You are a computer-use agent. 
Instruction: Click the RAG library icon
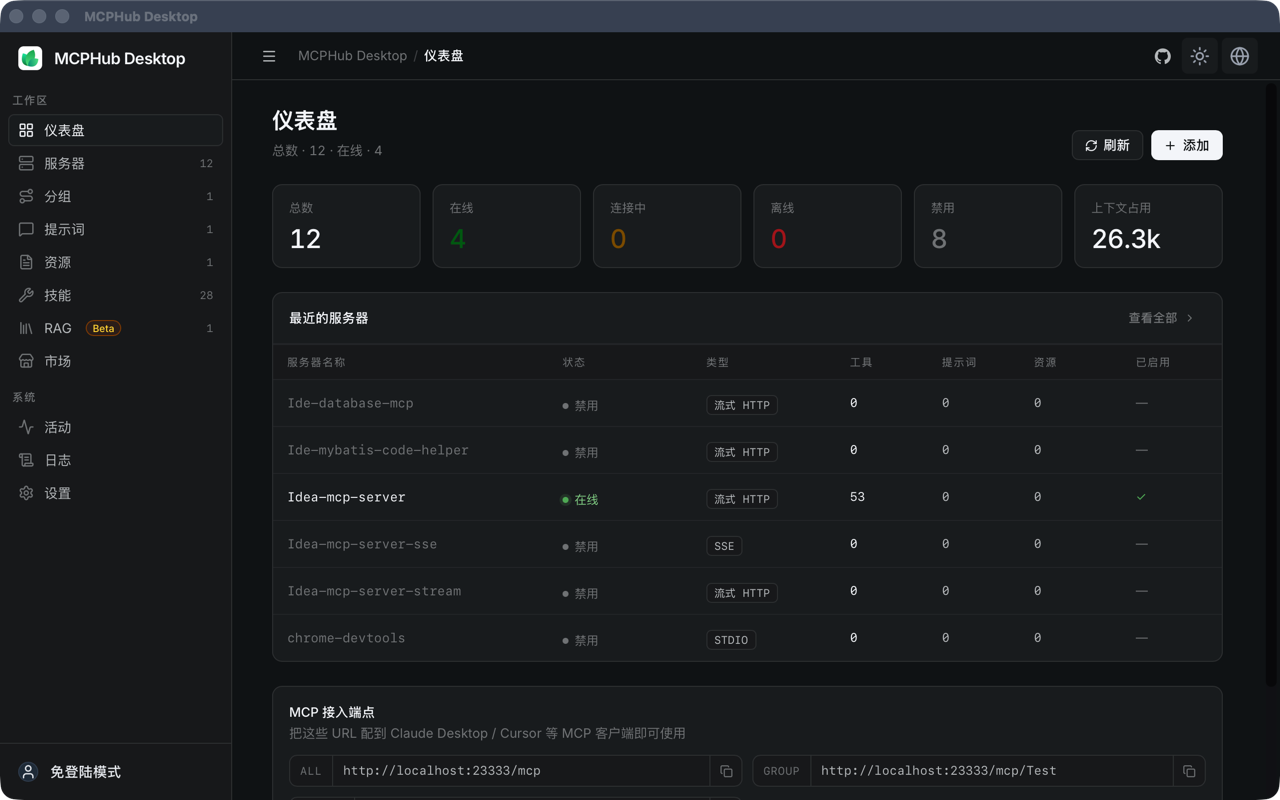[x=26, y=328]
